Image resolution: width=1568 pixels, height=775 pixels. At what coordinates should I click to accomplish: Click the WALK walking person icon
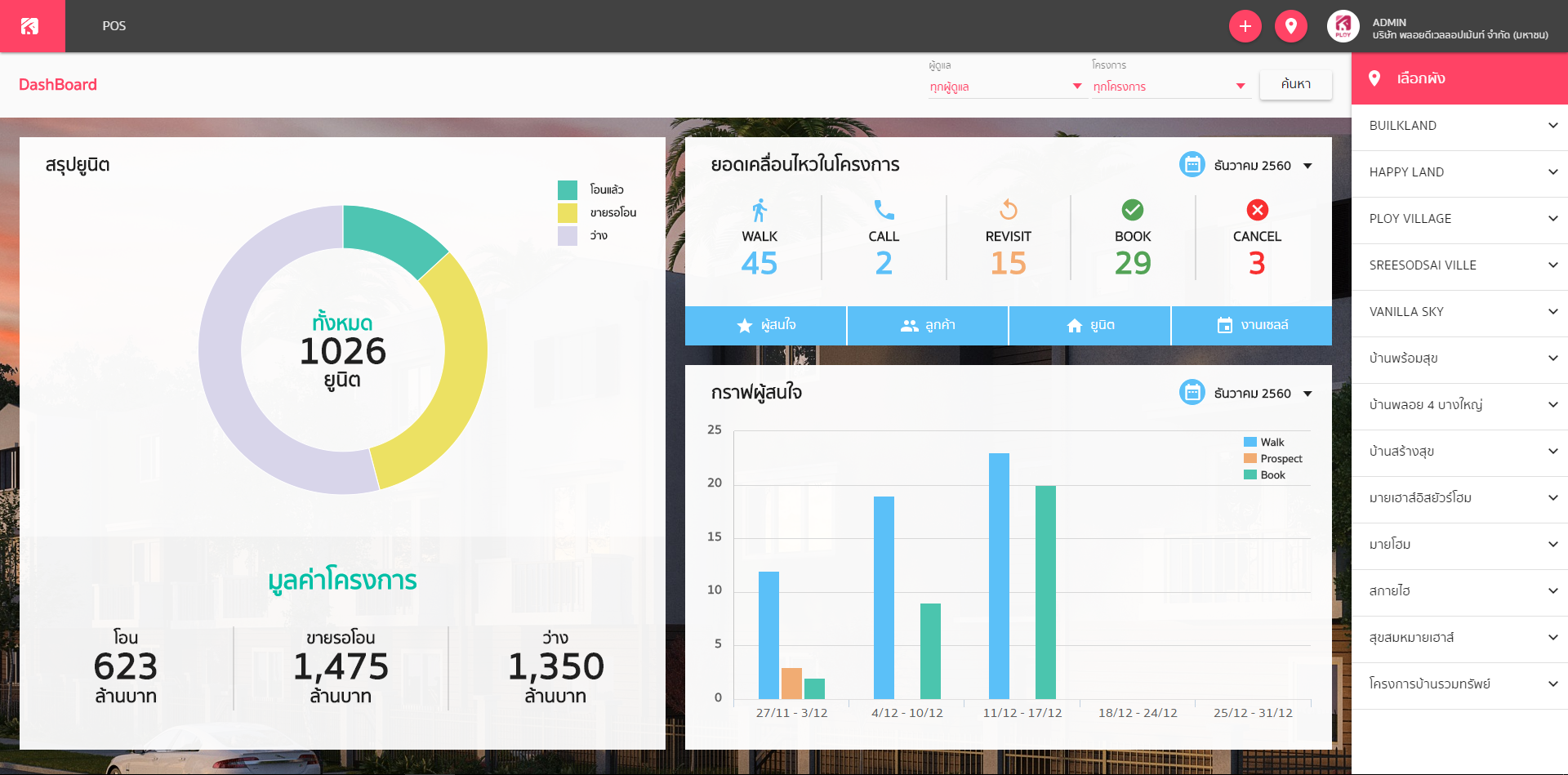click(x=759, y=211)
